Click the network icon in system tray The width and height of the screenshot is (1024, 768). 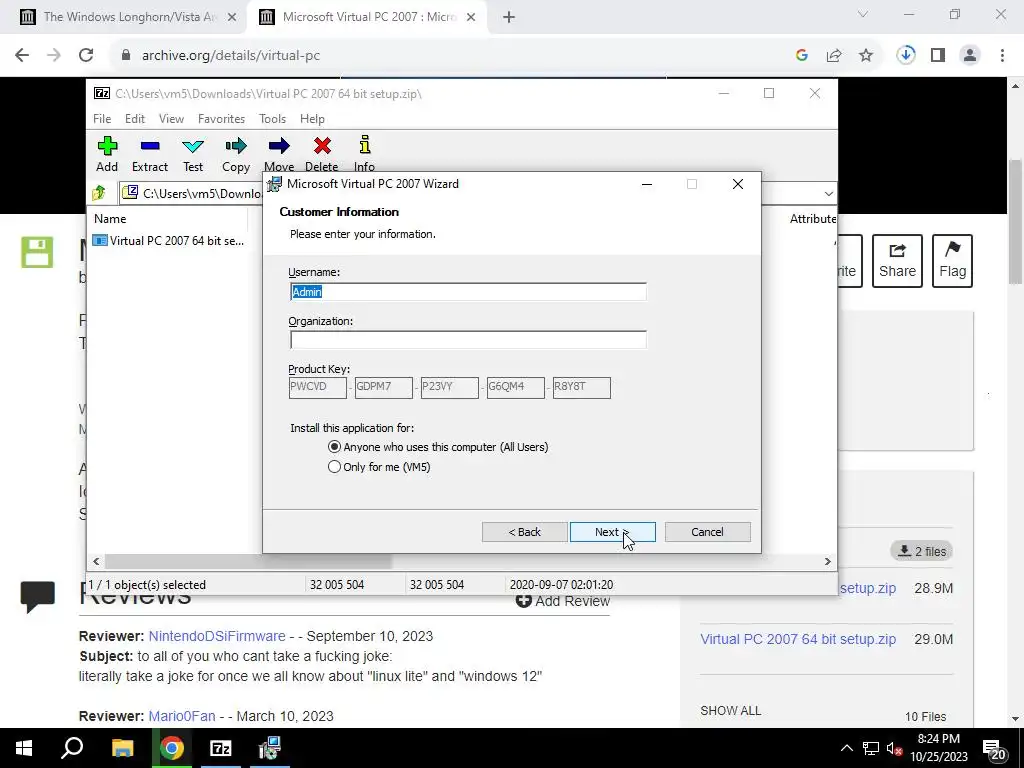(871, 748)
